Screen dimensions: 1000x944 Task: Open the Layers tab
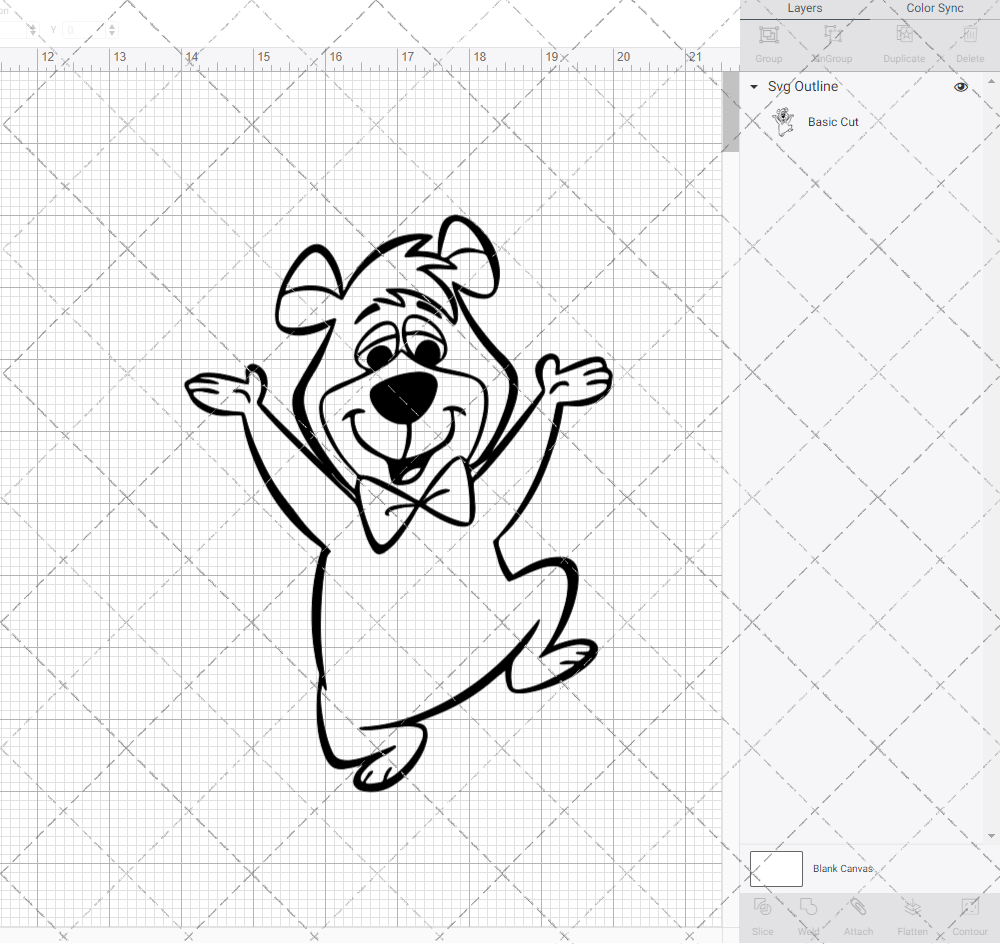pyautogui.click(x=804, y=8)
